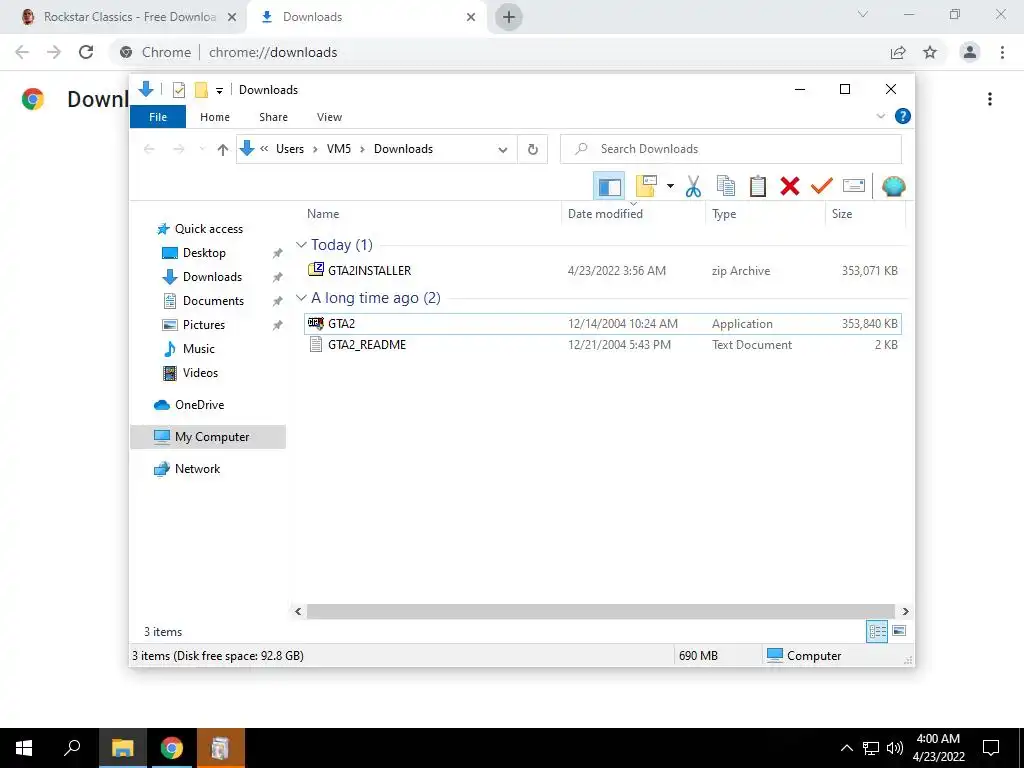Select the GTA2 application file
1024x768 pixels.
coord(603,324)
